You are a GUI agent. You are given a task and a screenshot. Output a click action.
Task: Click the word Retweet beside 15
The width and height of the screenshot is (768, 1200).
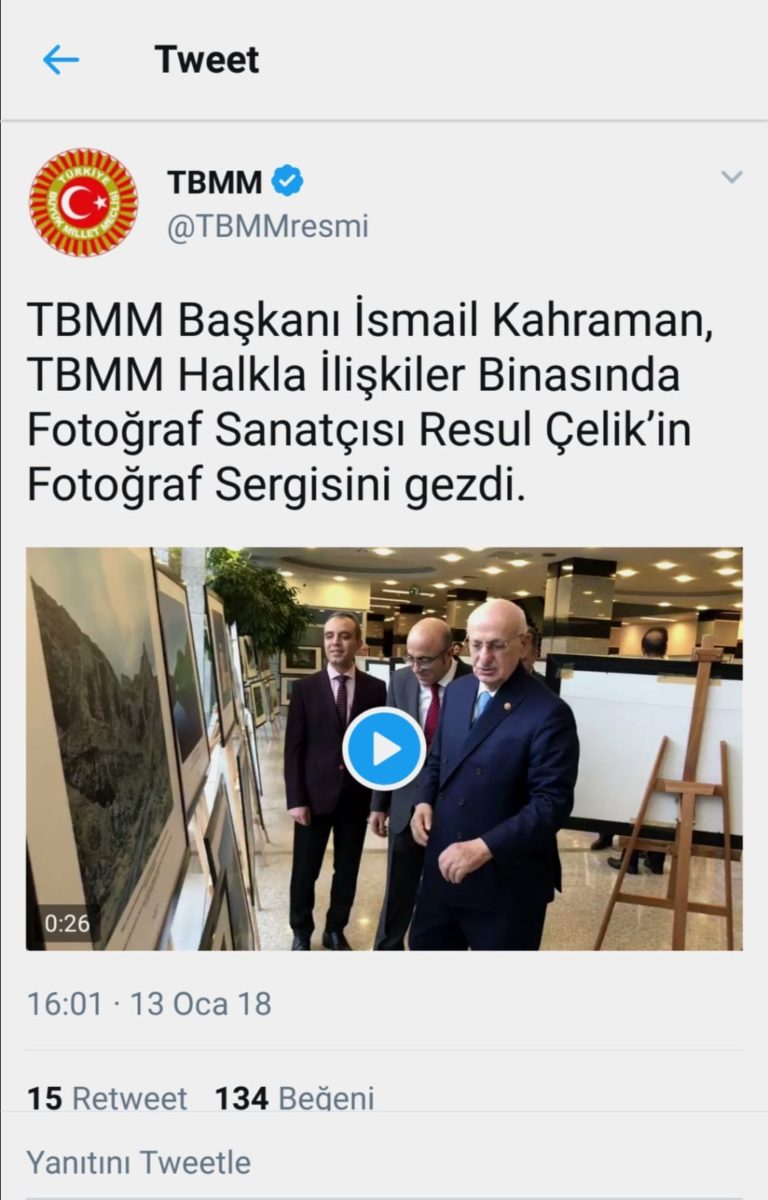(x=130, y=1098)
